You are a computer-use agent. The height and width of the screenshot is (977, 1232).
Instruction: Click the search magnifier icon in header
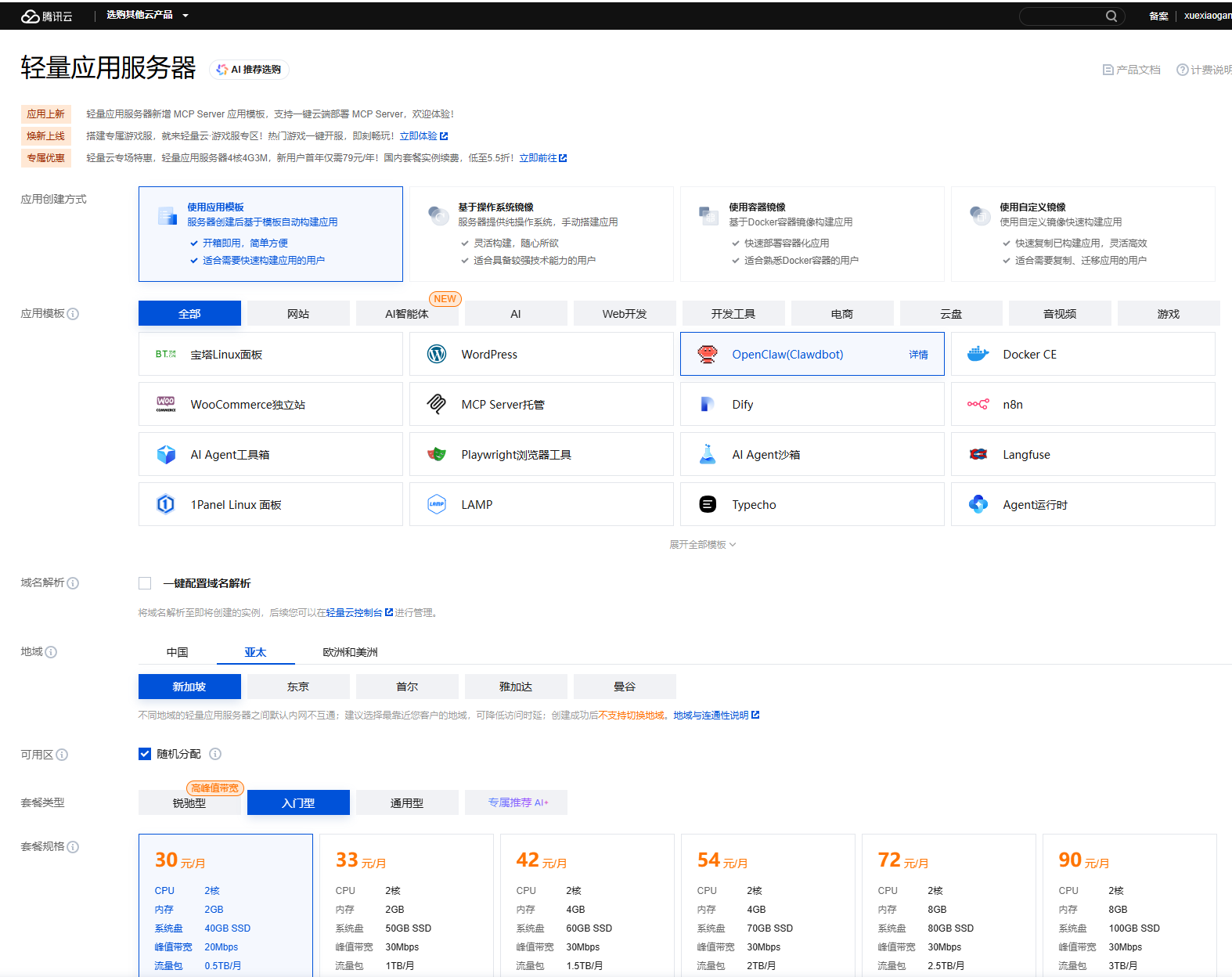(1111, 16)
